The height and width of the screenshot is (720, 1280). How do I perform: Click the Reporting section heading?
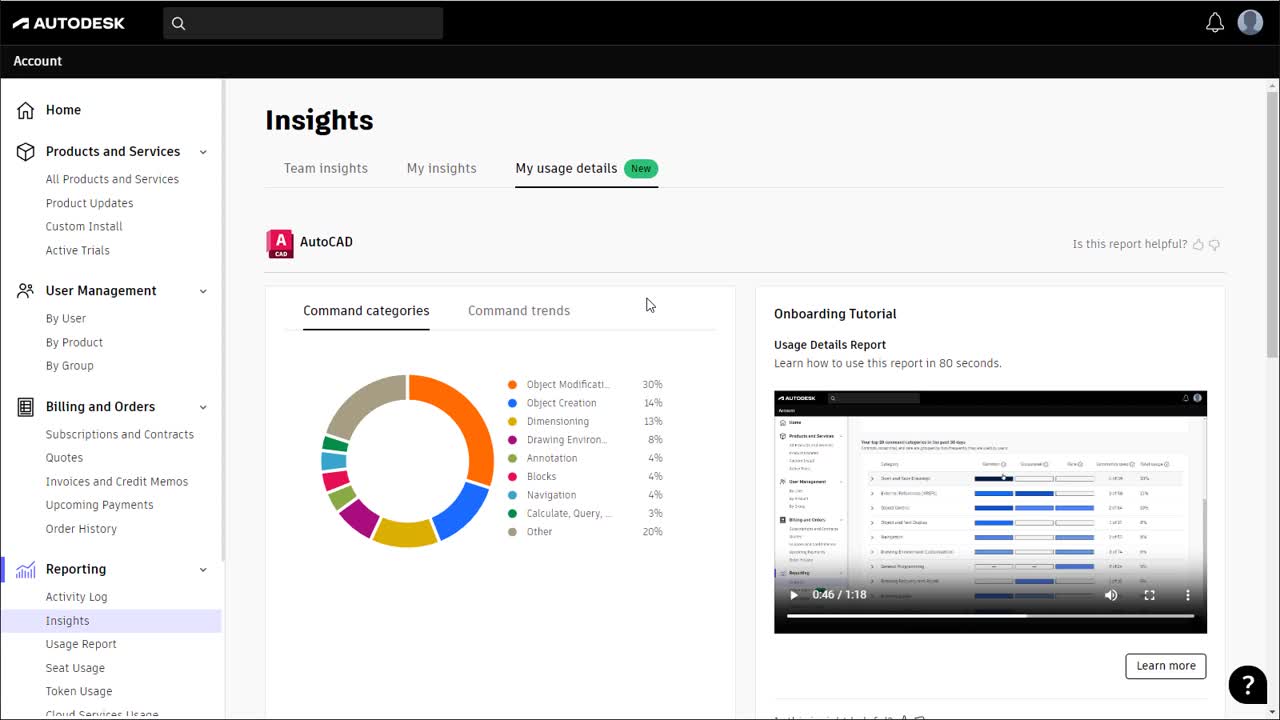point(76,569)
